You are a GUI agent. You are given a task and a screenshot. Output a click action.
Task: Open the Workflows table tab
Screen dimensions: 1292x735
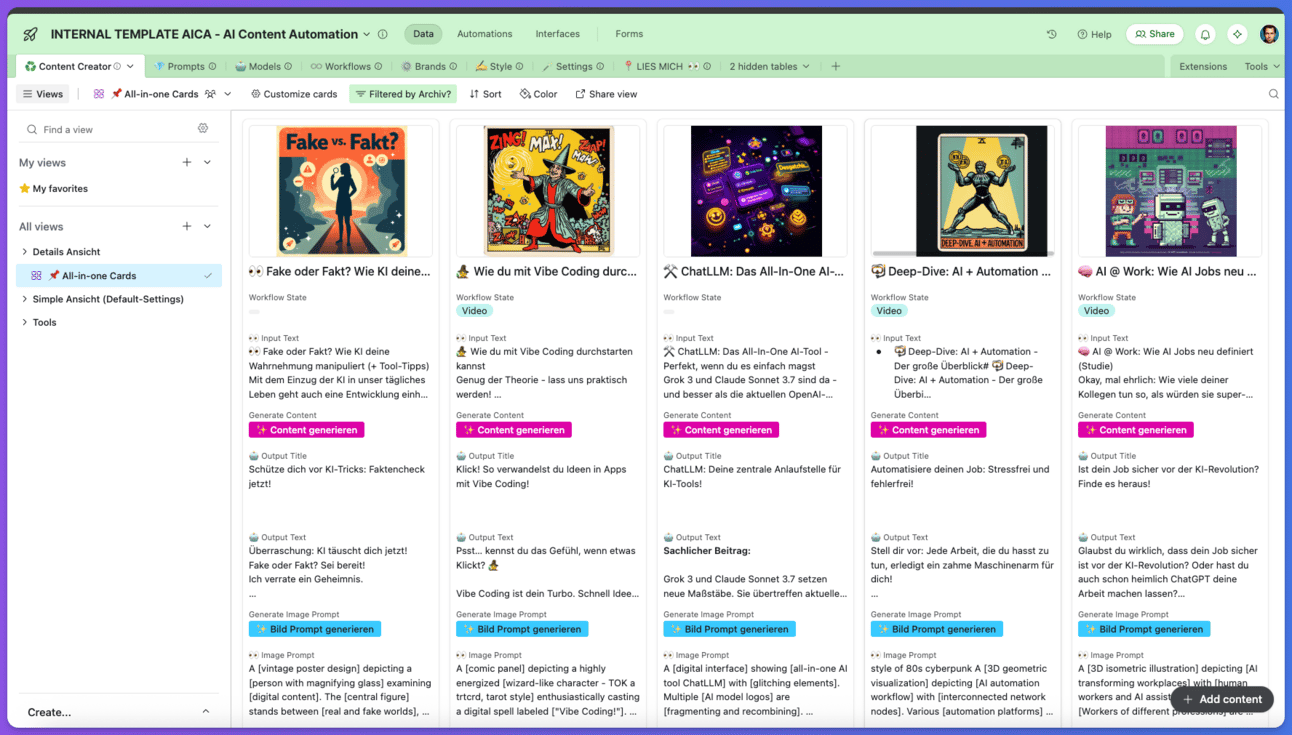346,67
